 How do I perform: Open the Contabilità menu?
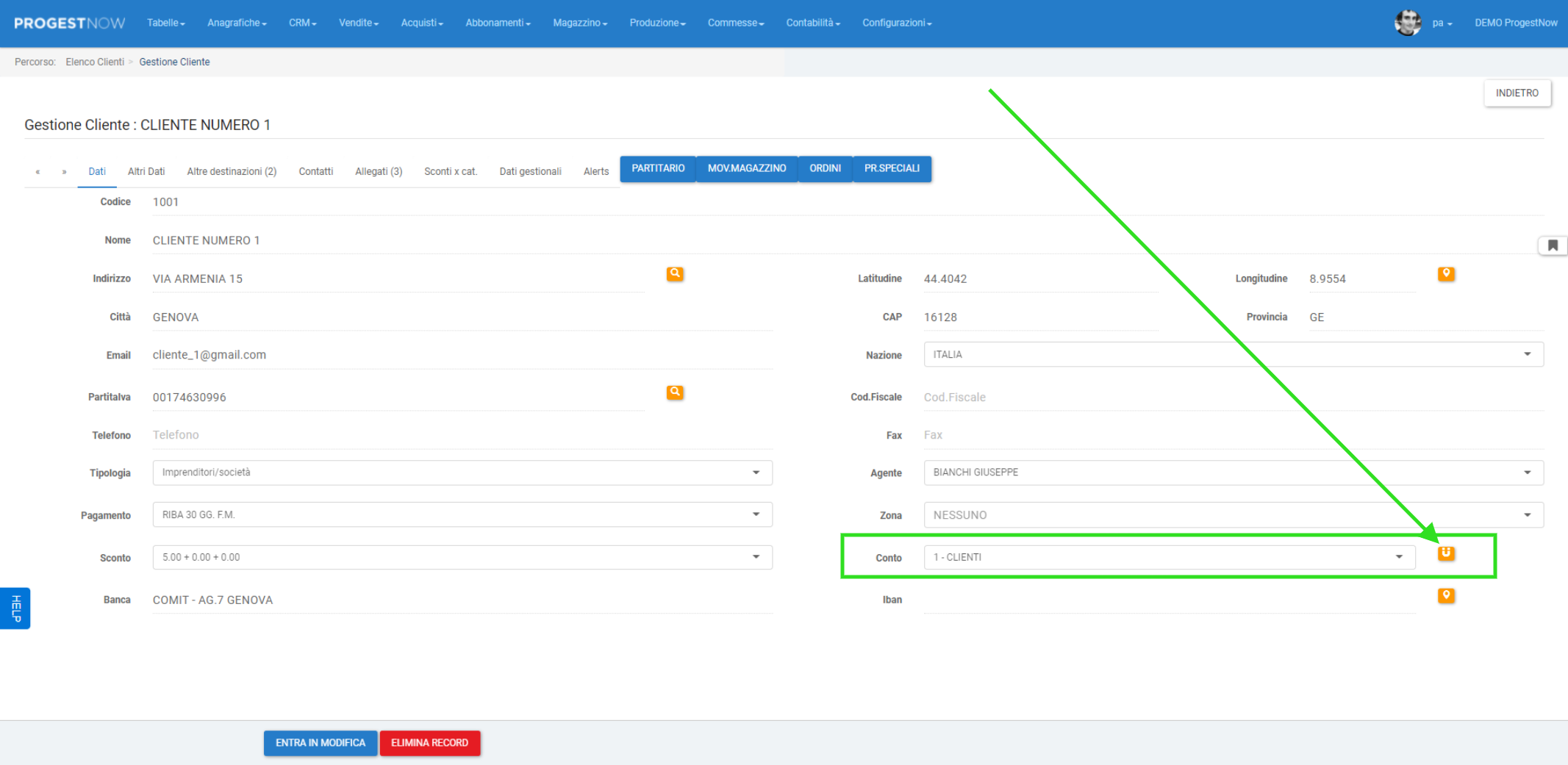point(812,24)
